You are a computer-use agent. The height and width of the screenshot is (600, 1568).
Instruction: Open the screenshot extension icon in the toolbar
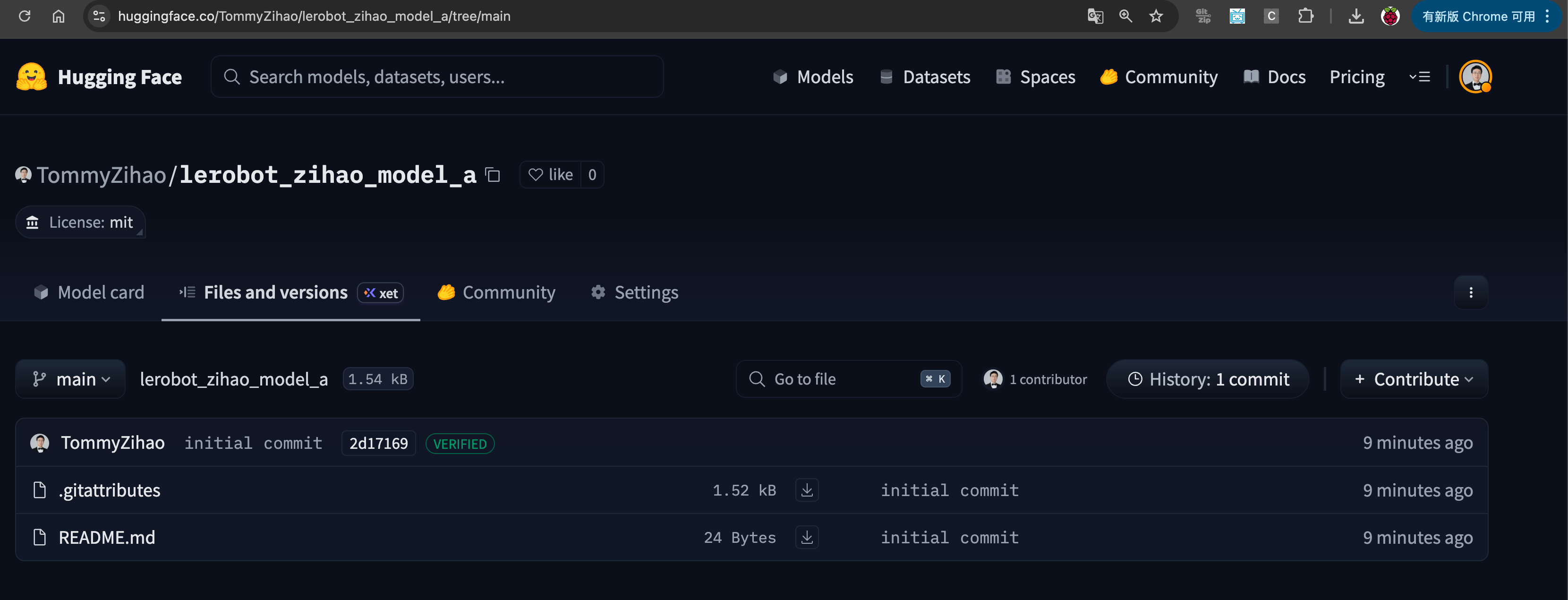pyautogui.click(x=1237, y=17)
